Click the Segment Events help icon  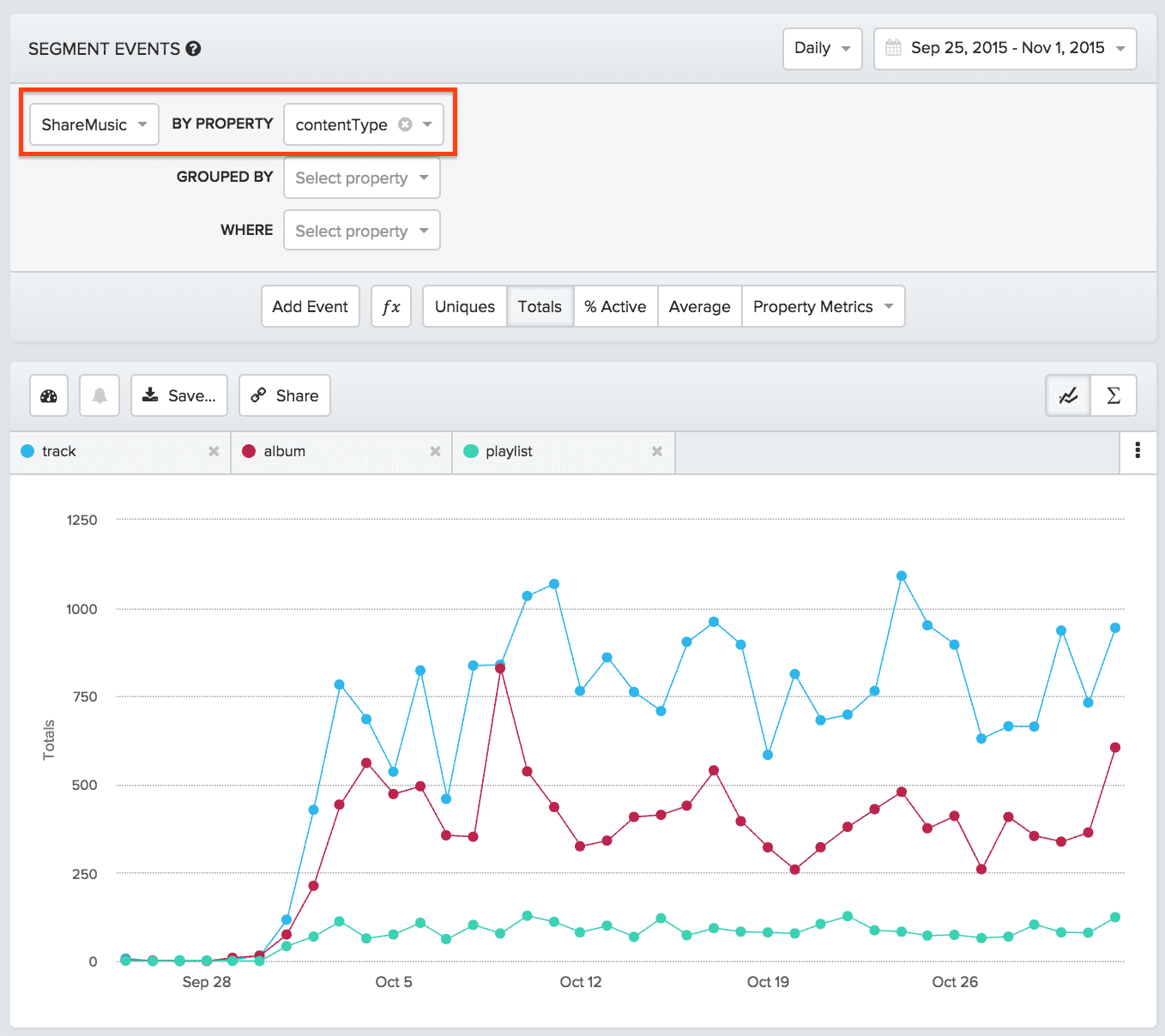pyautogui.click(x=192, y=49)
